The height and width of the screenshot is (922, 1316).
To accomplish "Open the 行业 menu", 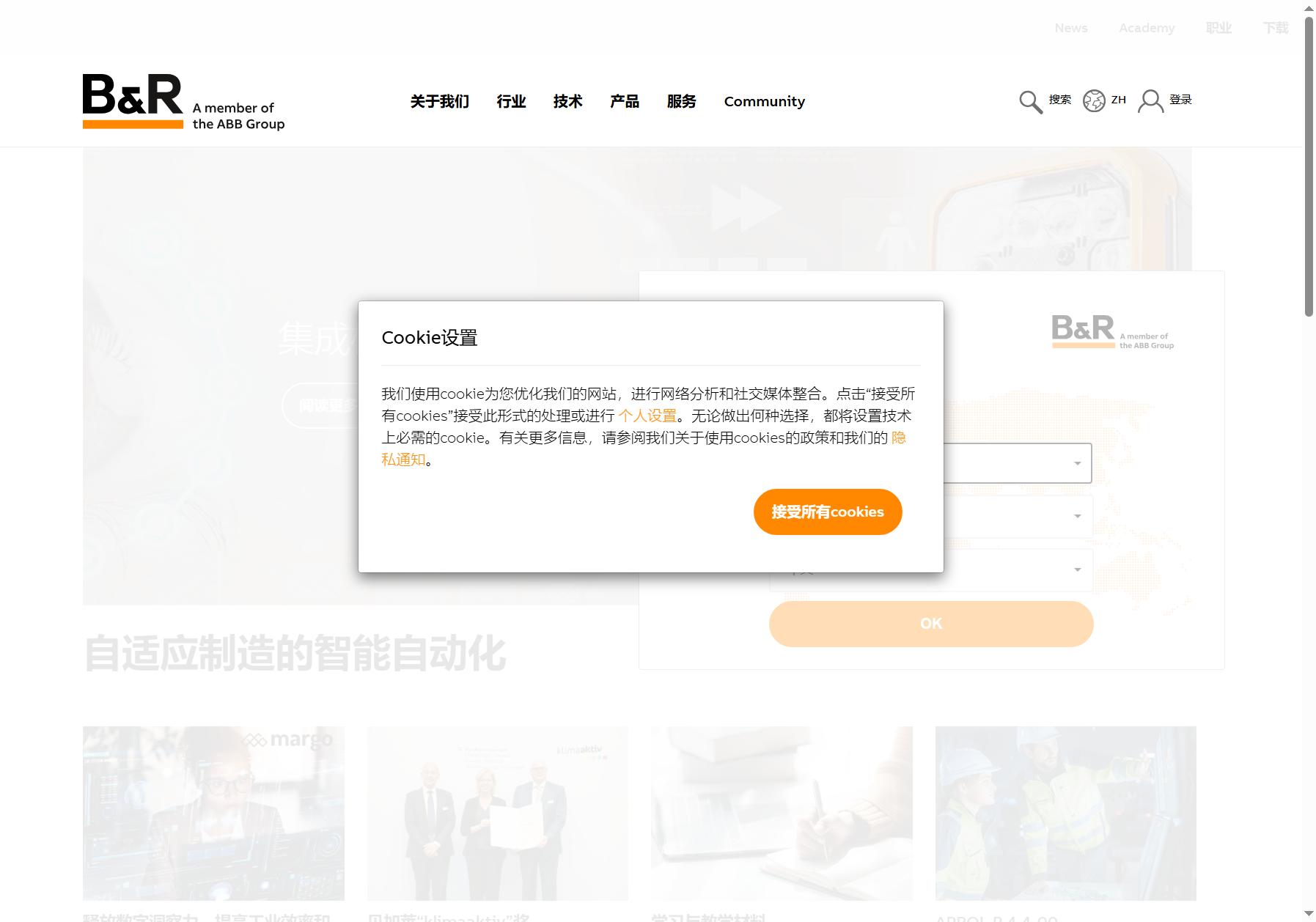I will (x=511, y=101).
